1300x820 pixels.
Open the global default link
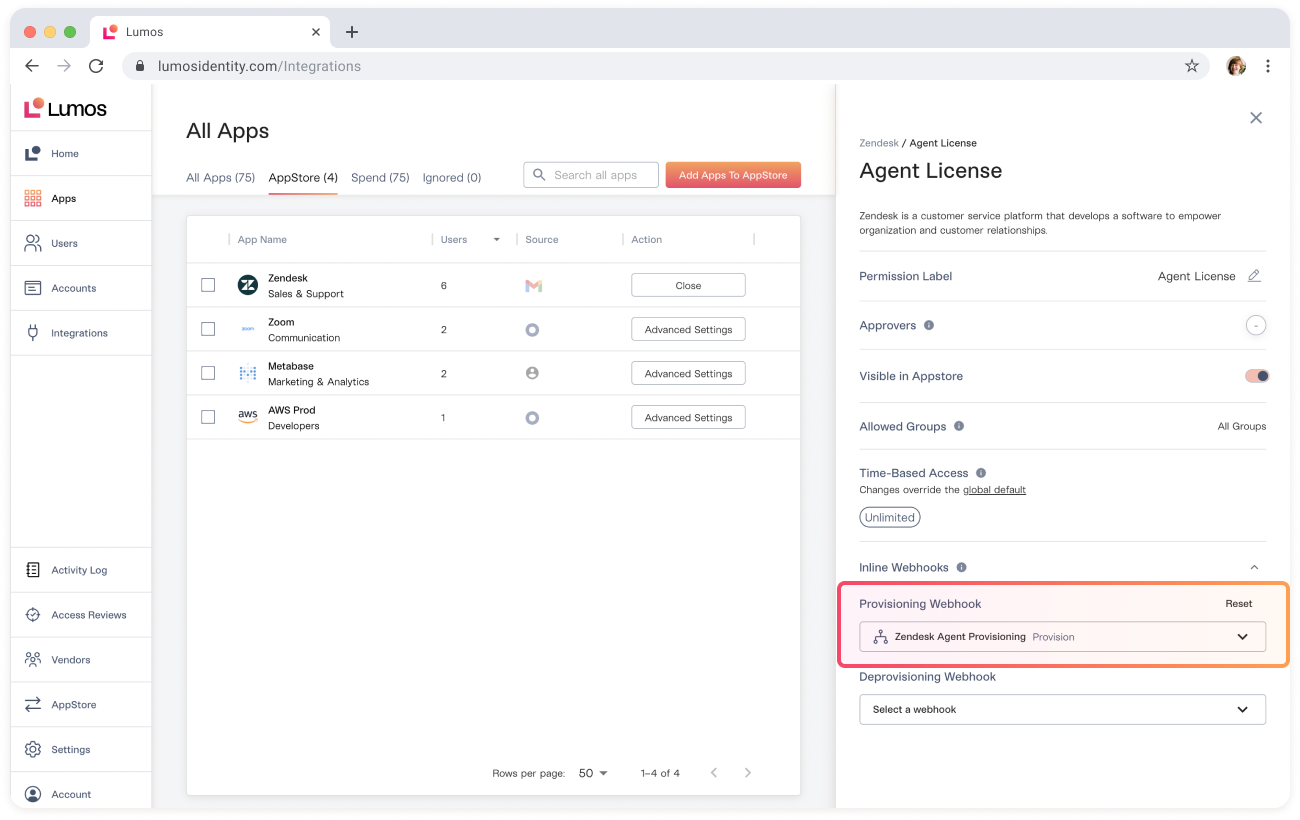point(994,490)
